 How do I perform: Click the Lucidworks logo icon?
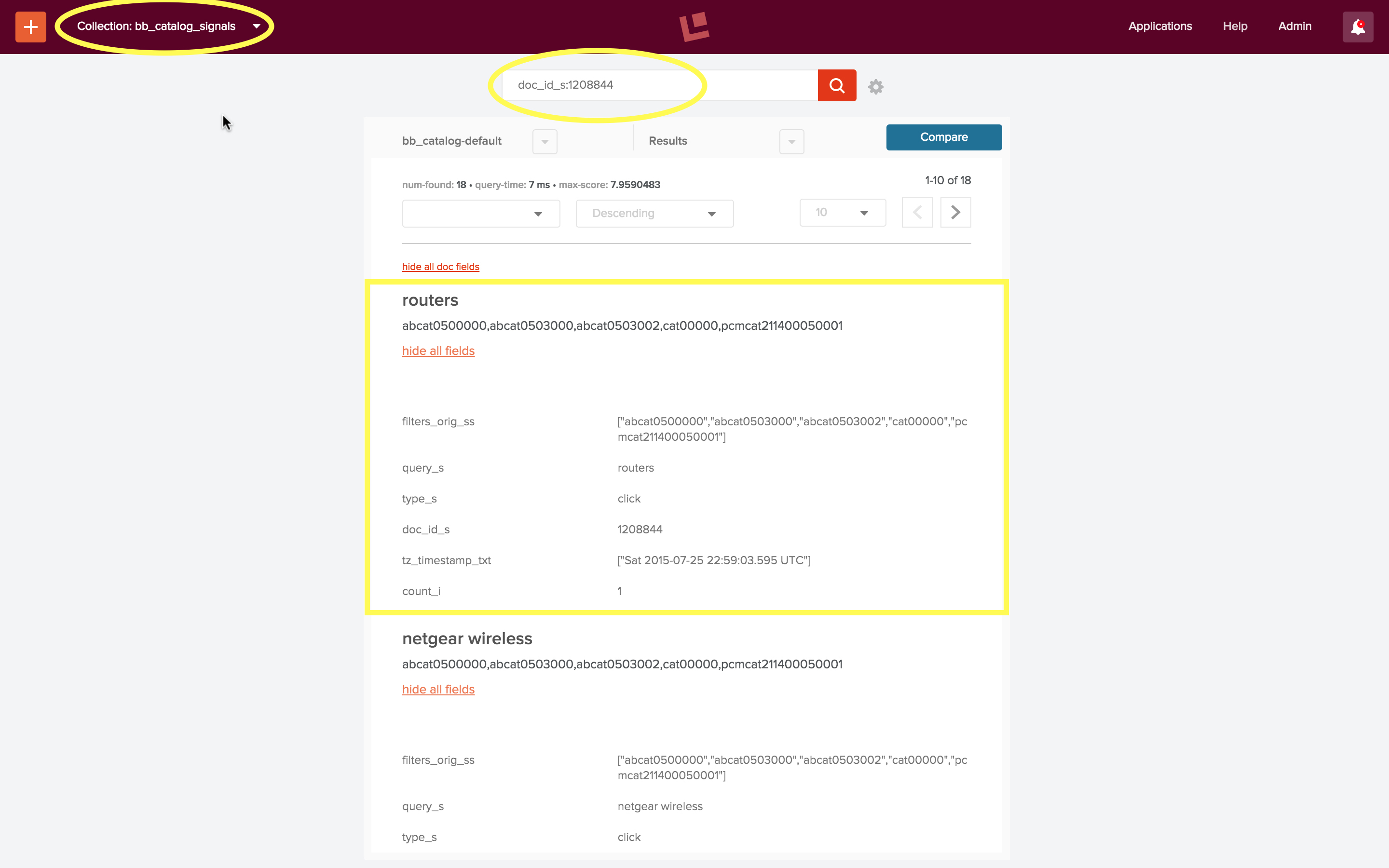tap(695, 27)
